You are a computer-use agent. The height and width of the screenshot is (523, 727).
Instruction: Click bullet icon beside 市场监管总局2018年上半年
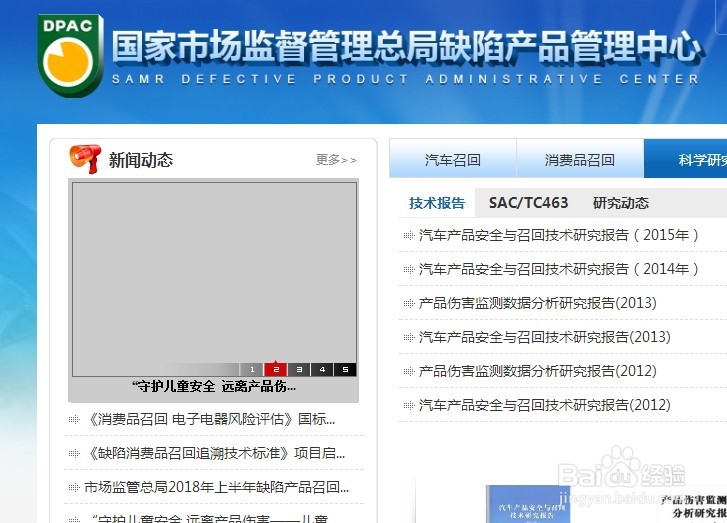(x=74, y=487)
